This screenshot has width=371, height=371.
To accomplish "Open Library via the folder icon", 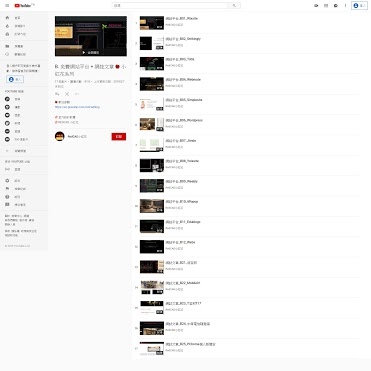I will (7, 46).
